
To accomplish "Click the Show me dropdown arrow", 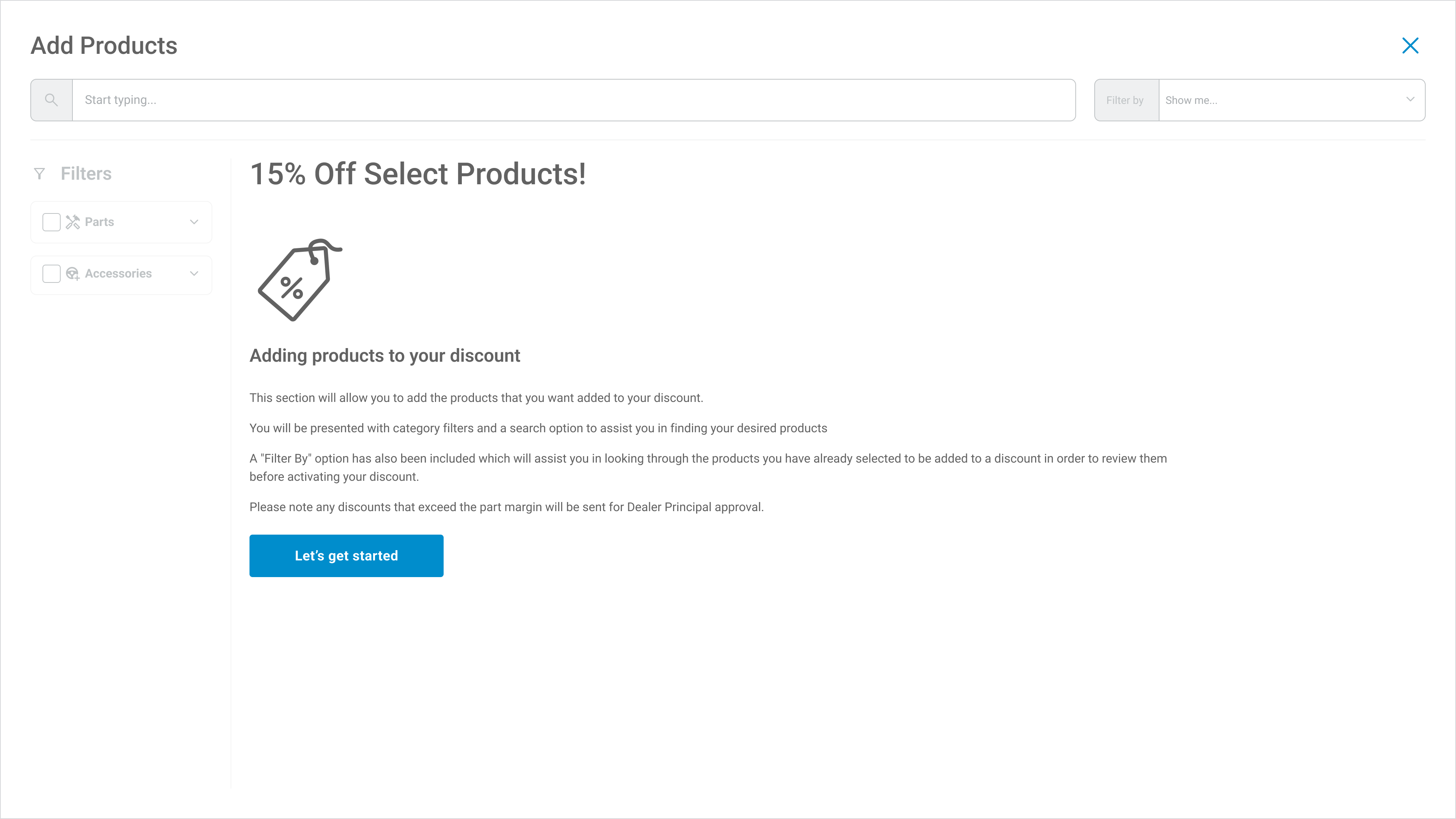I will pos(1410,99).
